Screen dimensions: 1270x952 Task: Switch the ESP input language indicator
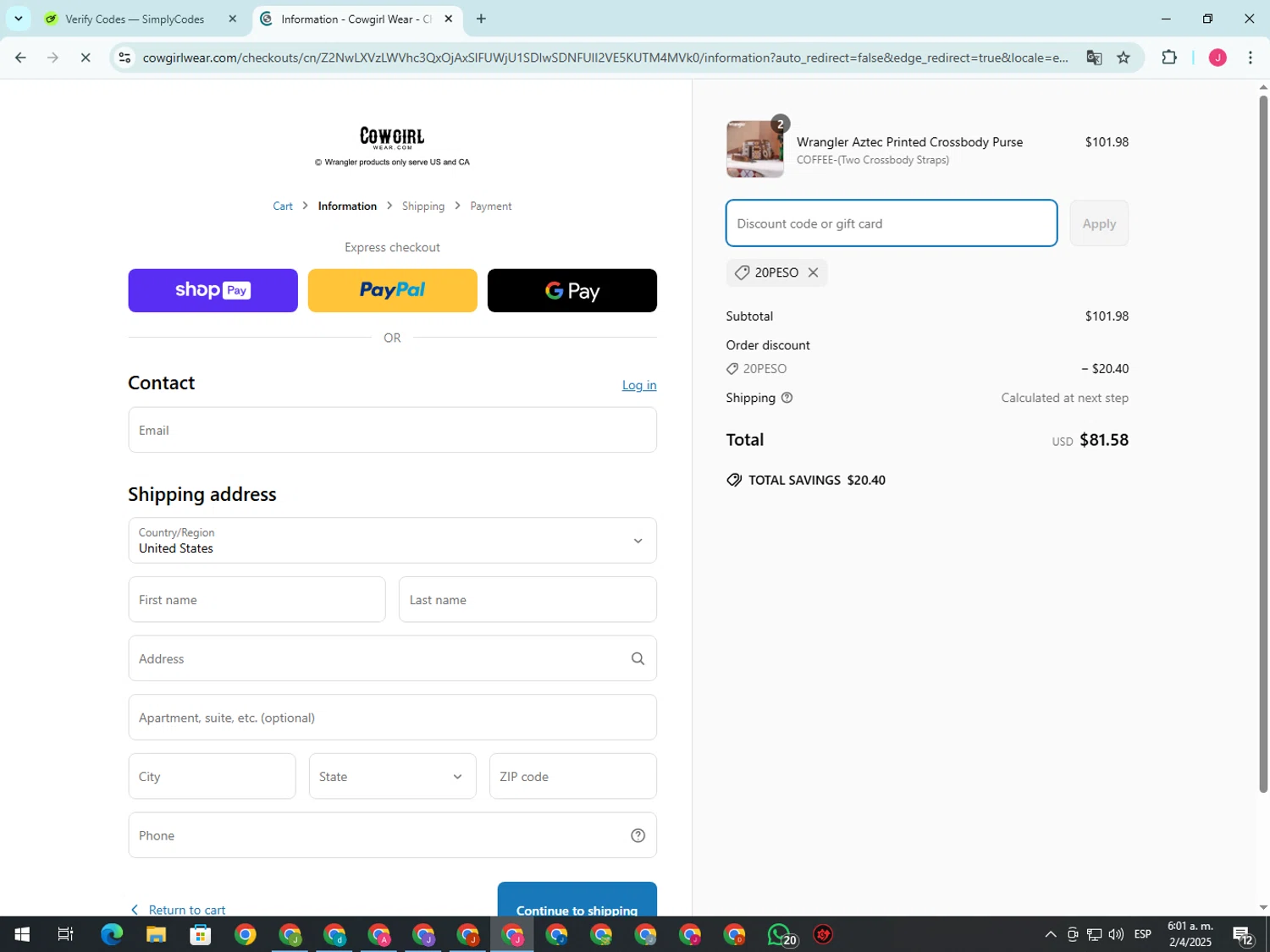[1142, 934]
